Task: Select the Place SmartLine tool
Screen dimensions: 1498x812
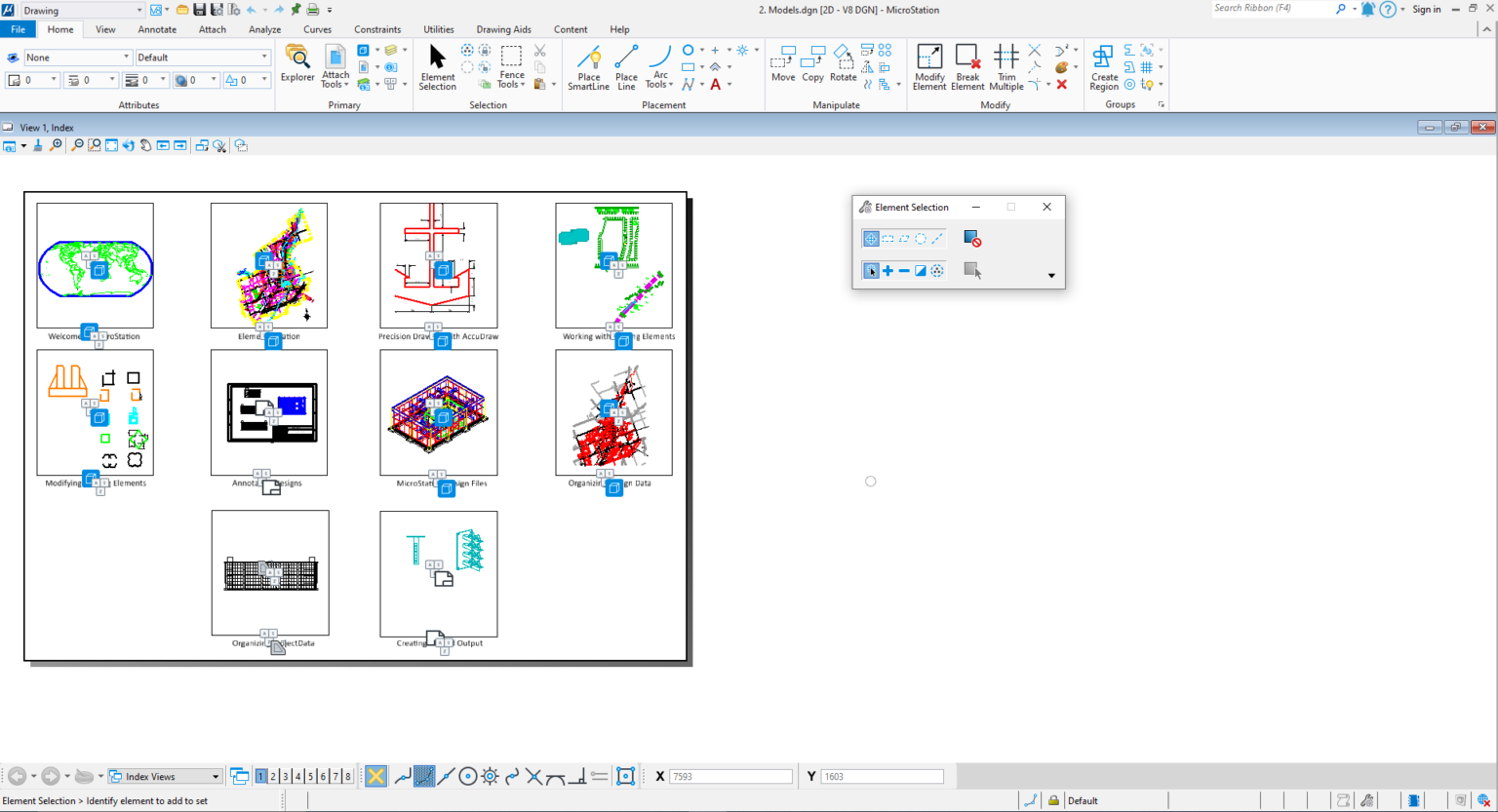Action: 588,67
